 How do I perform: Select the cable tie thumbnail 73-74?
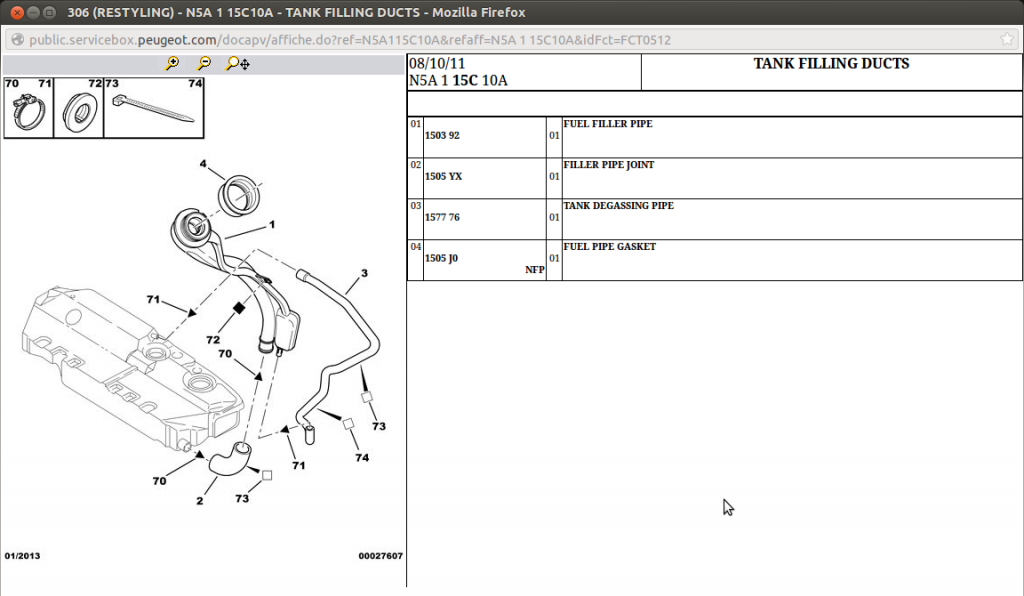tap(153, 108)
